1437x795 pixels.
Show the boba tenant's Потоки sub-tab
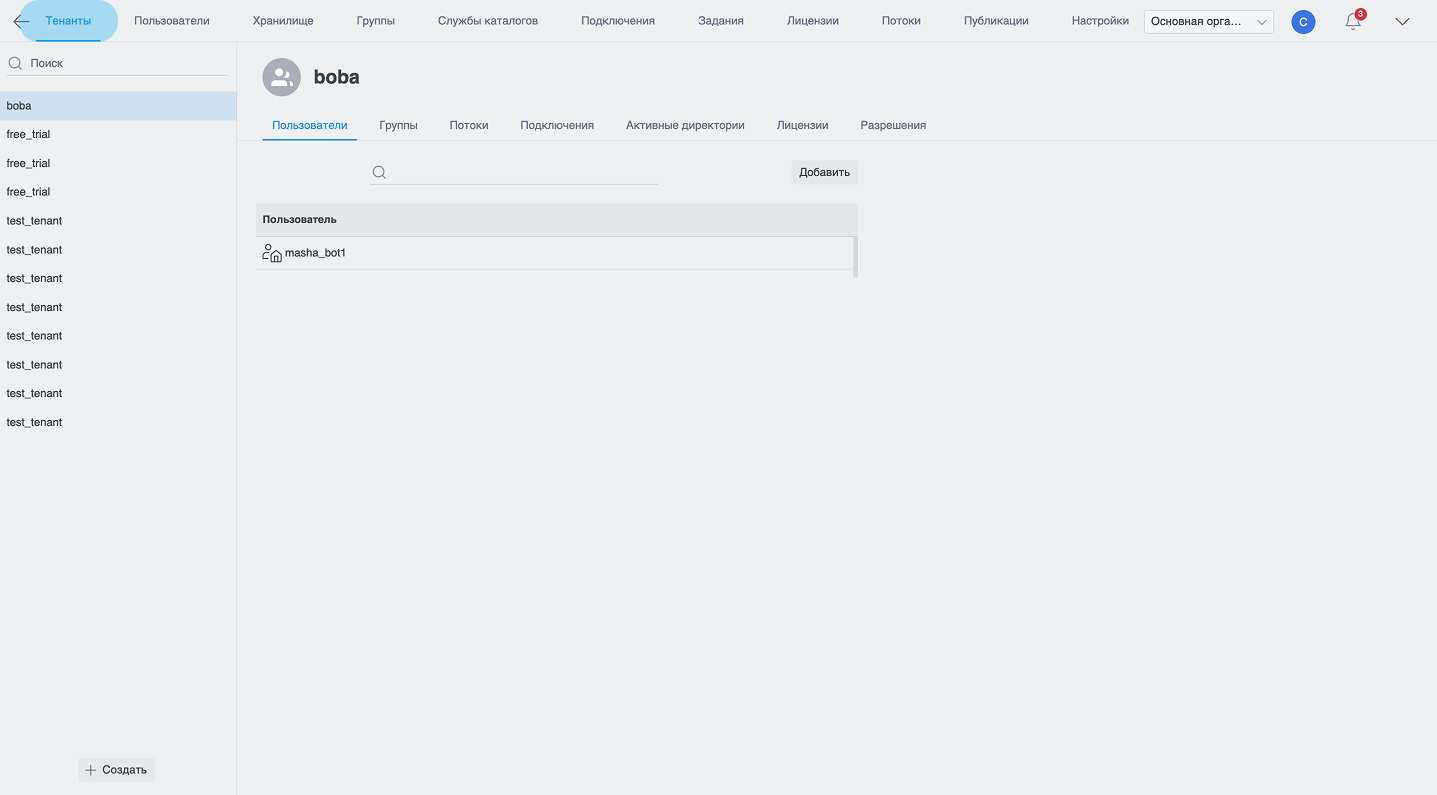(x=469, y=125)
